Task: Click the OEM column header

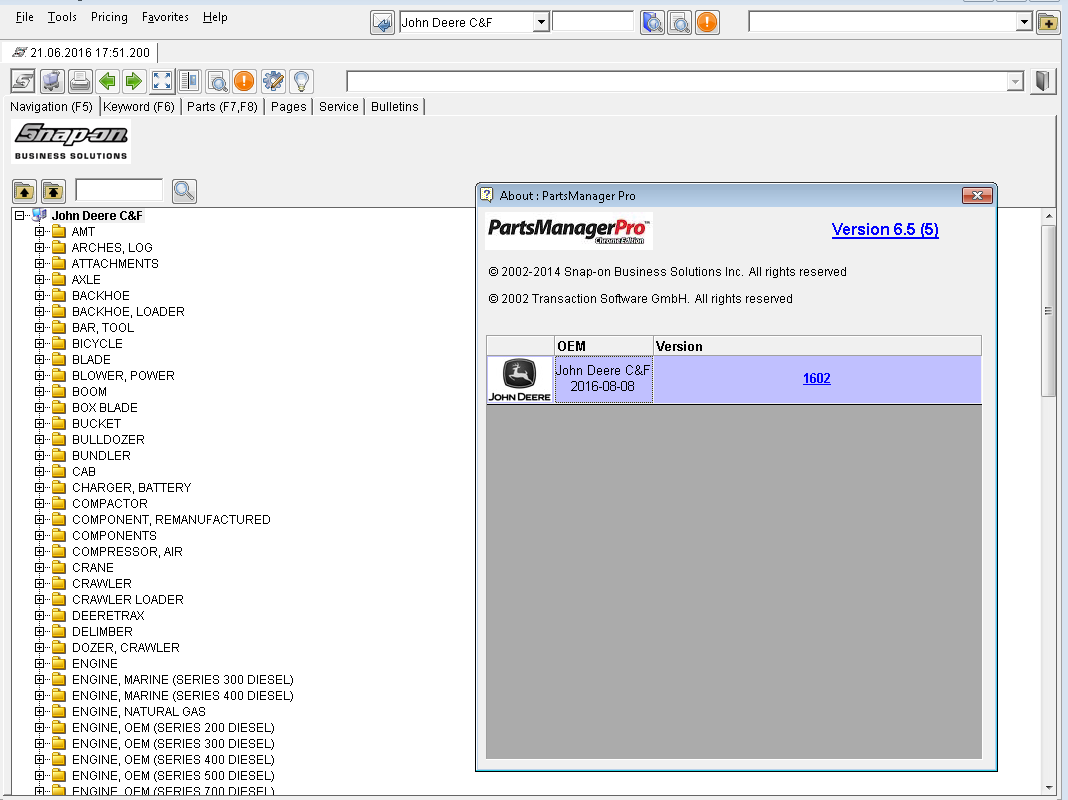Action: pos(603,346)
